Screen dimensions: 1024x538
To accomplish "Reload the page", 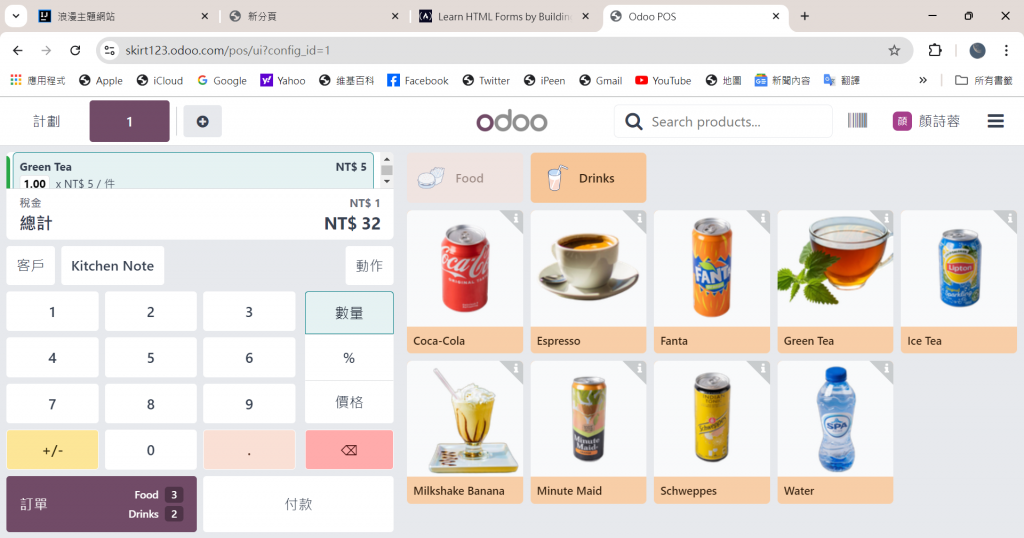I will coord(75,50).
